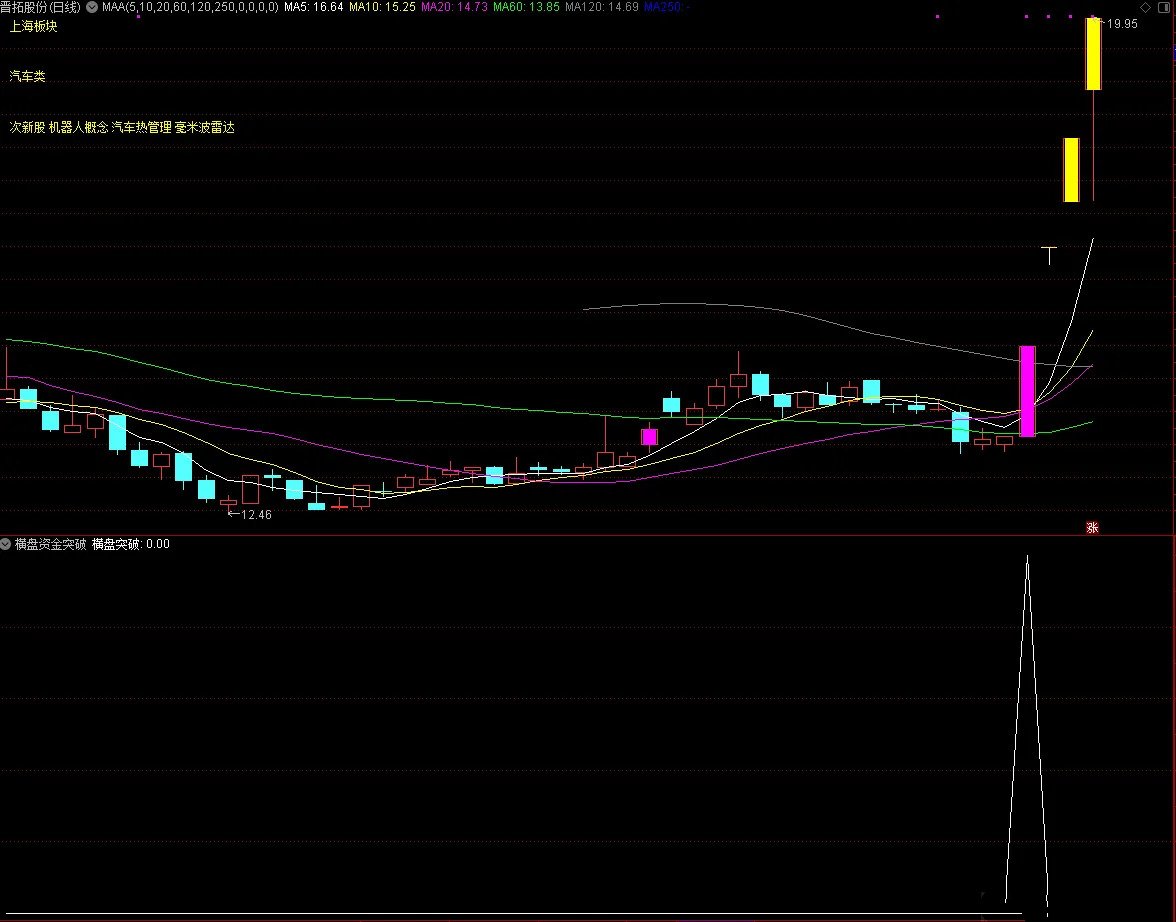Click the 横盘资金突破 indicator name
The width and height of the screenshot is (1176, 922).
50,544
